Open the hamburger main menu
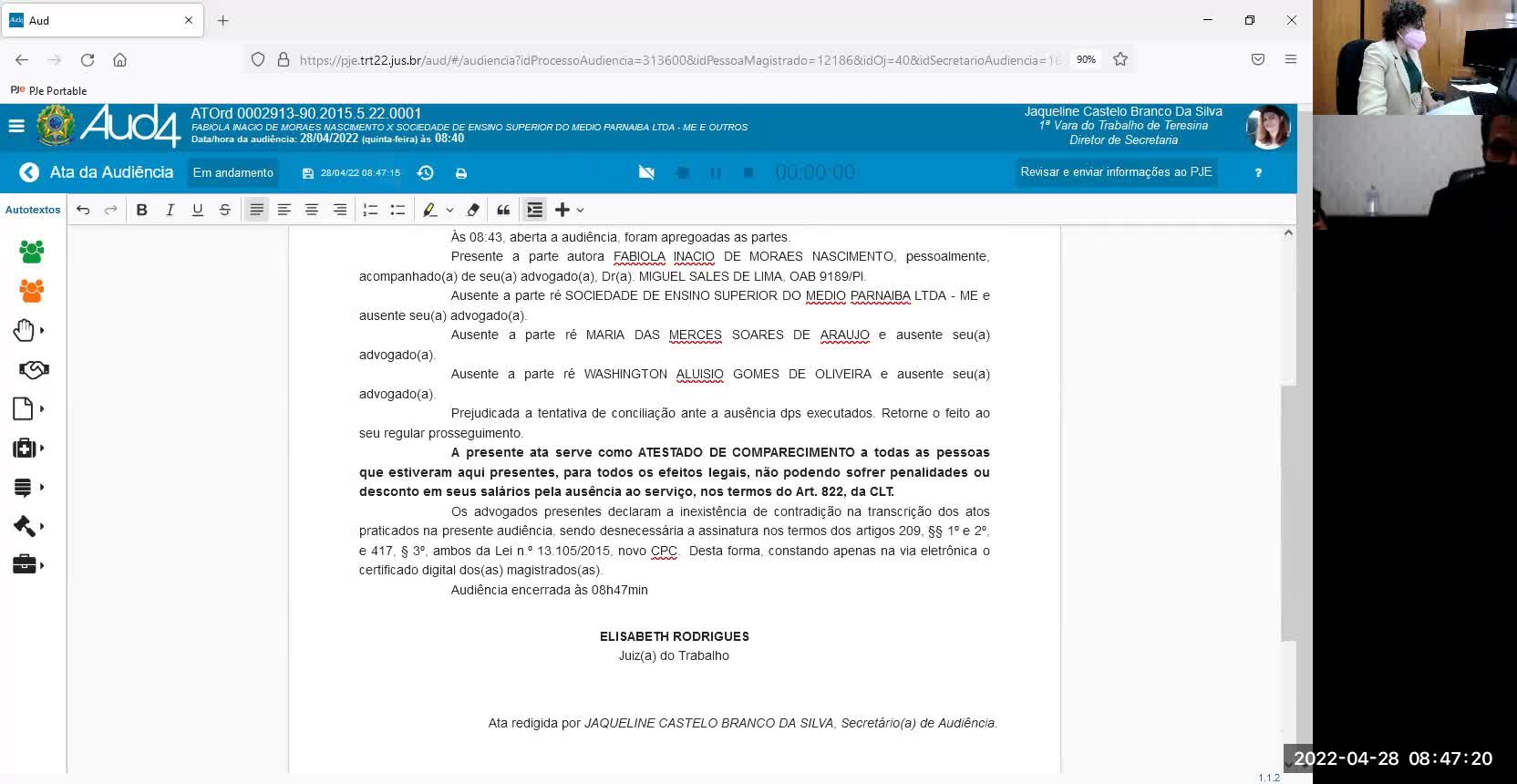This screenshot has height=784, width=1517. (x=16, y=126)
